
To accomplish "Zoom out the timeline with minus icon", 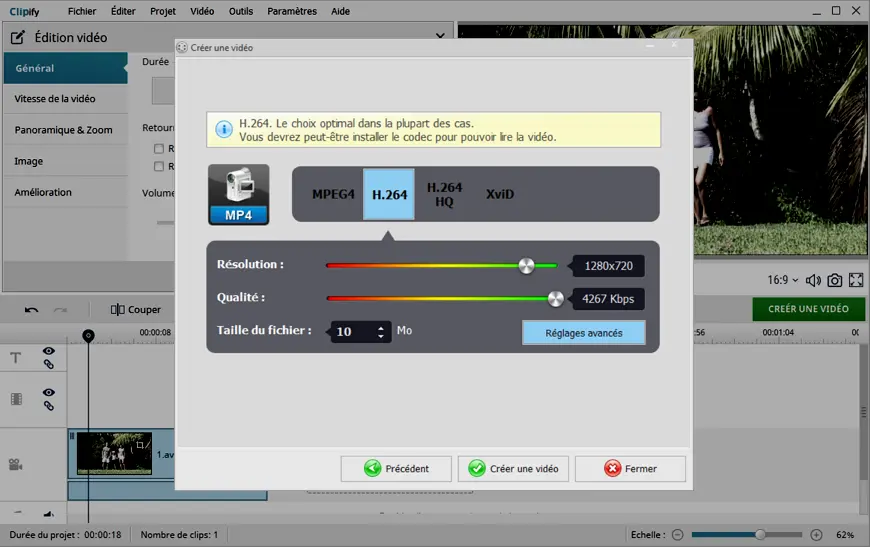I will (x=677, y=535).
